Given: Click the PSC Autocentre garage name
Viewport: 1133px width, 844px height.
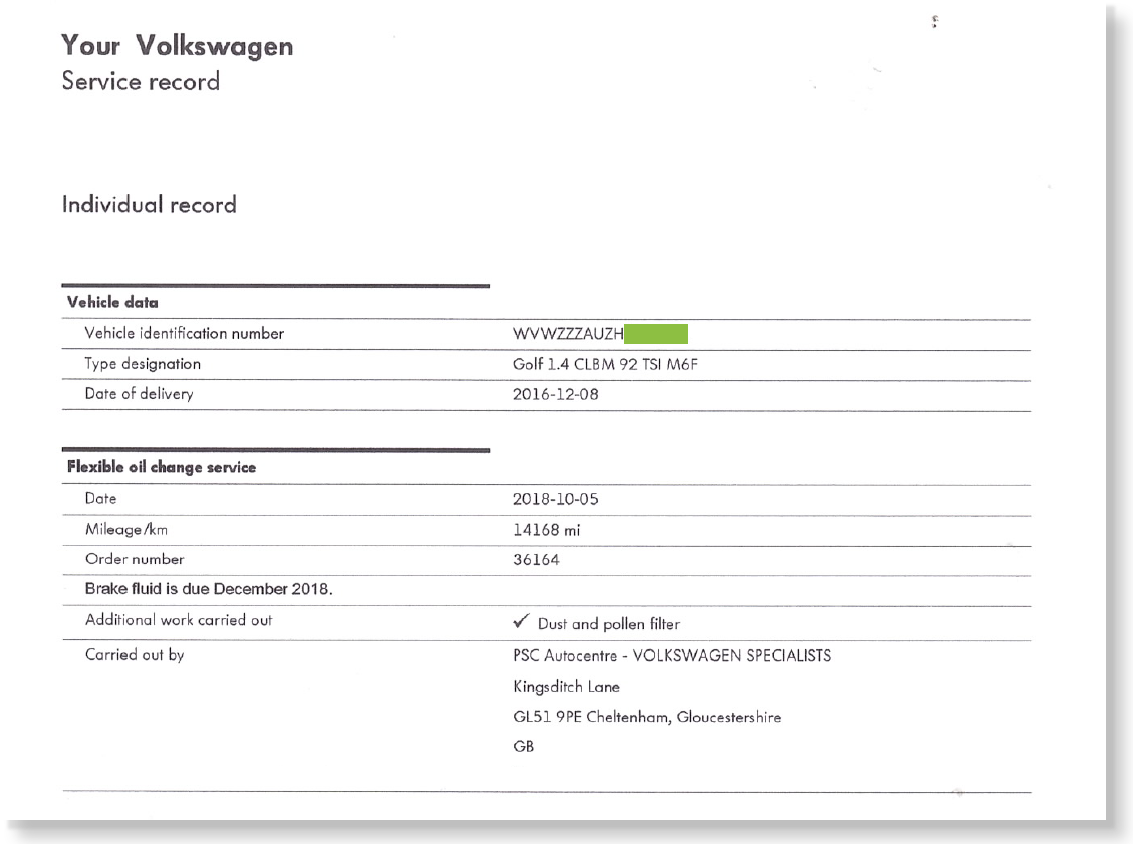Looking at the screenshot, I should tap(671, 656).
